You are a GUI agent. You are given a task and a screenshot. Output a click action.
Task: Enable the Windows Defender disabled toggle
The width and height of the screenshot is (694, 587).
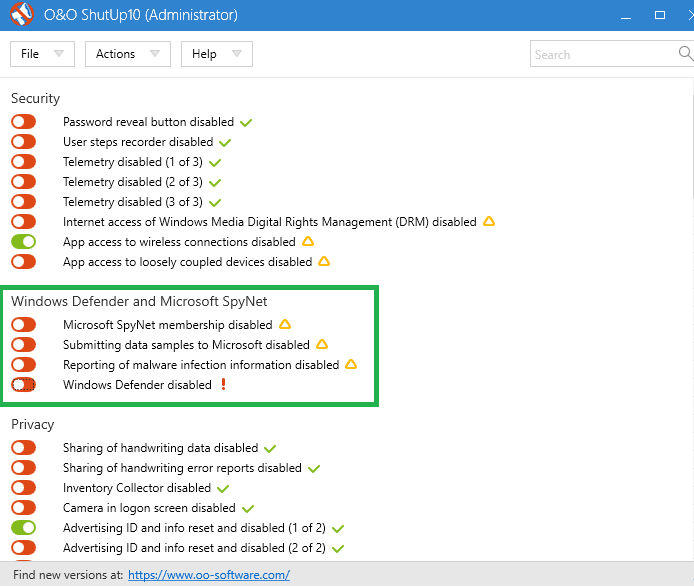pyautogui.click(x=23, y=385)
